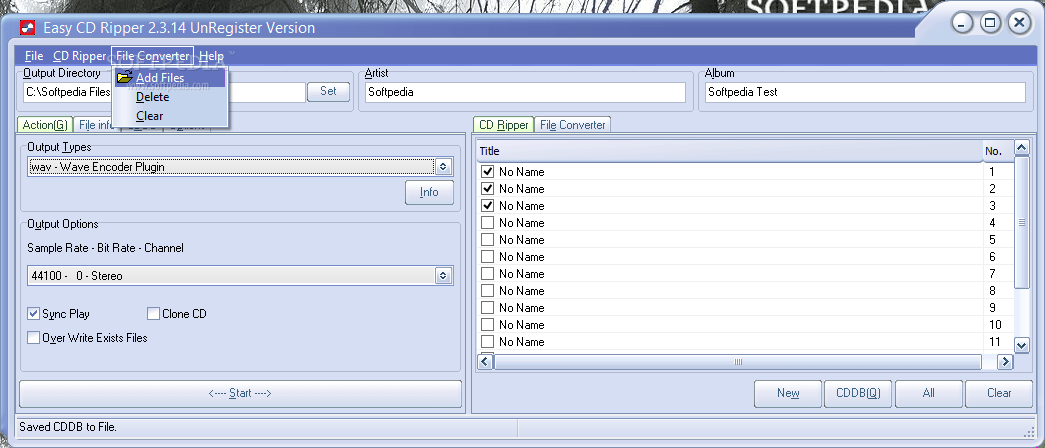
Task: Click the Info button for output type
Action: pyautogui.click(x=429, y=192)
